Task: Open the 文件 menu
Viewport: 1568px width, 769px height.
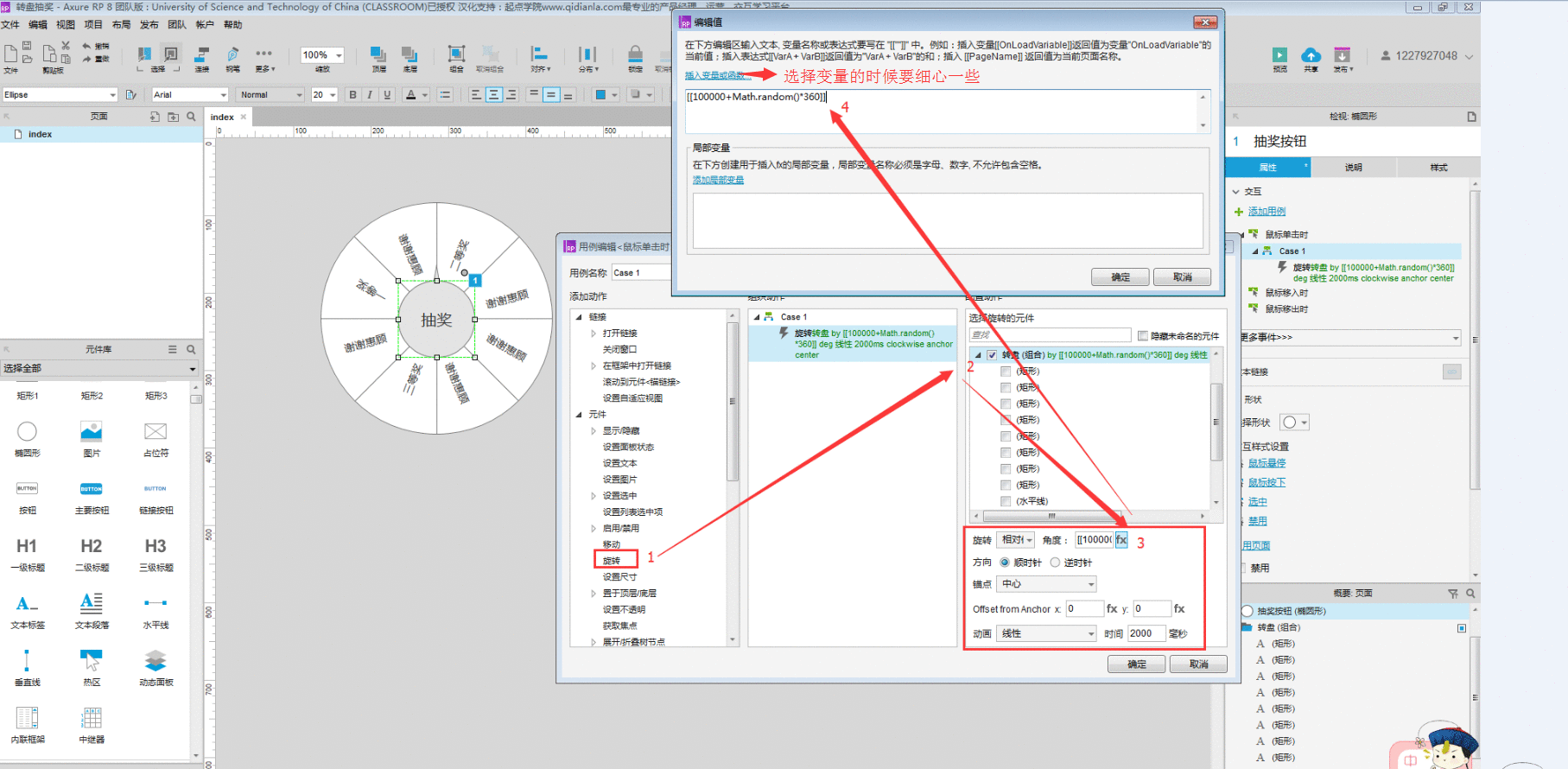Action: tap(10, 25)
